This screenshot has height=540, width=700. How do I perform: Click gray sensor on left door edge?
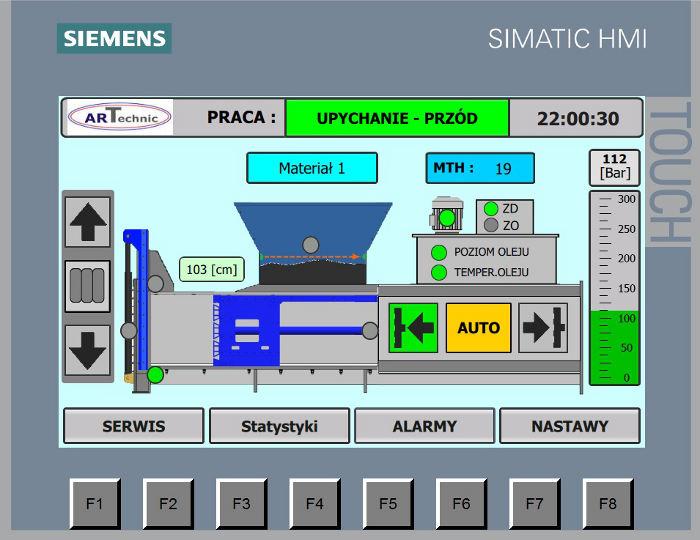[129, 331]
